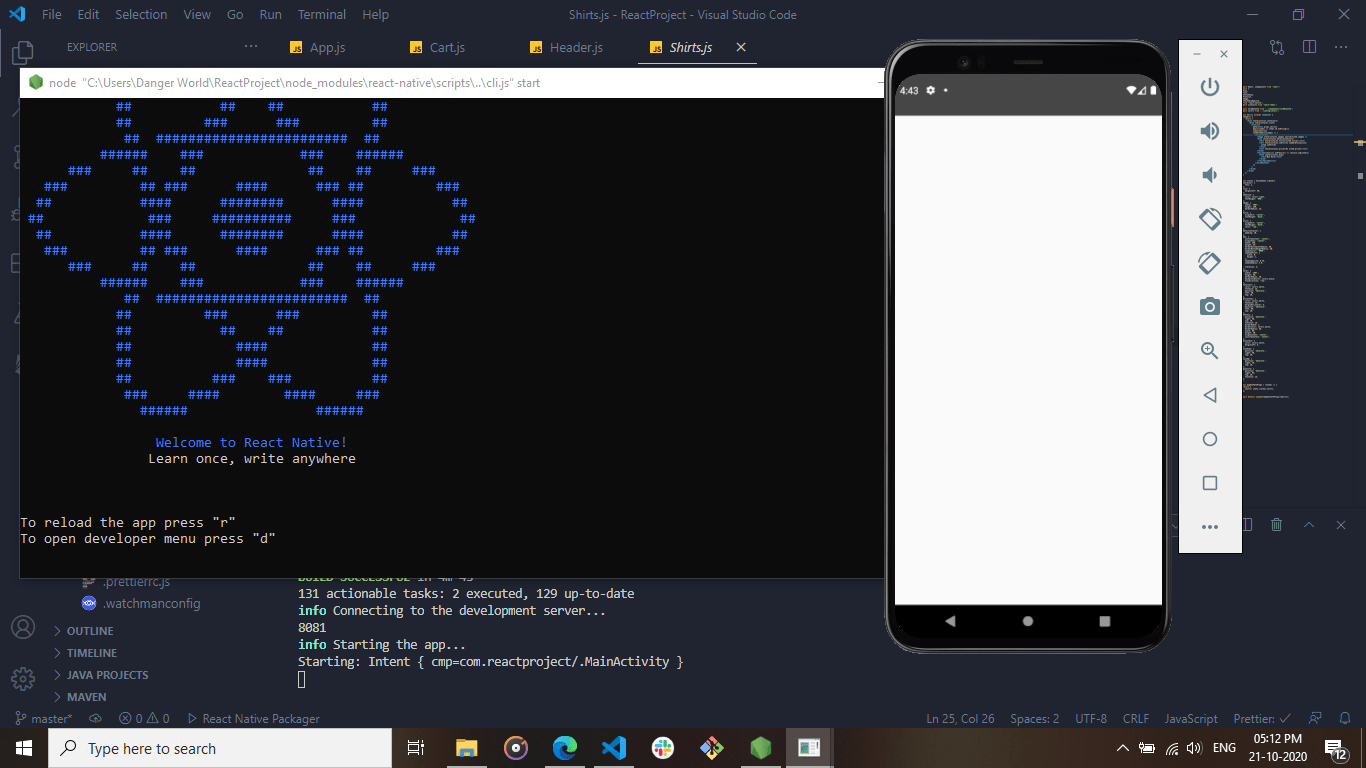This screenshot has width=1366, height=768.
Task: Rotate emulator right with second rotate icon
Action: pyautogui.click(x=1210, y=262)
